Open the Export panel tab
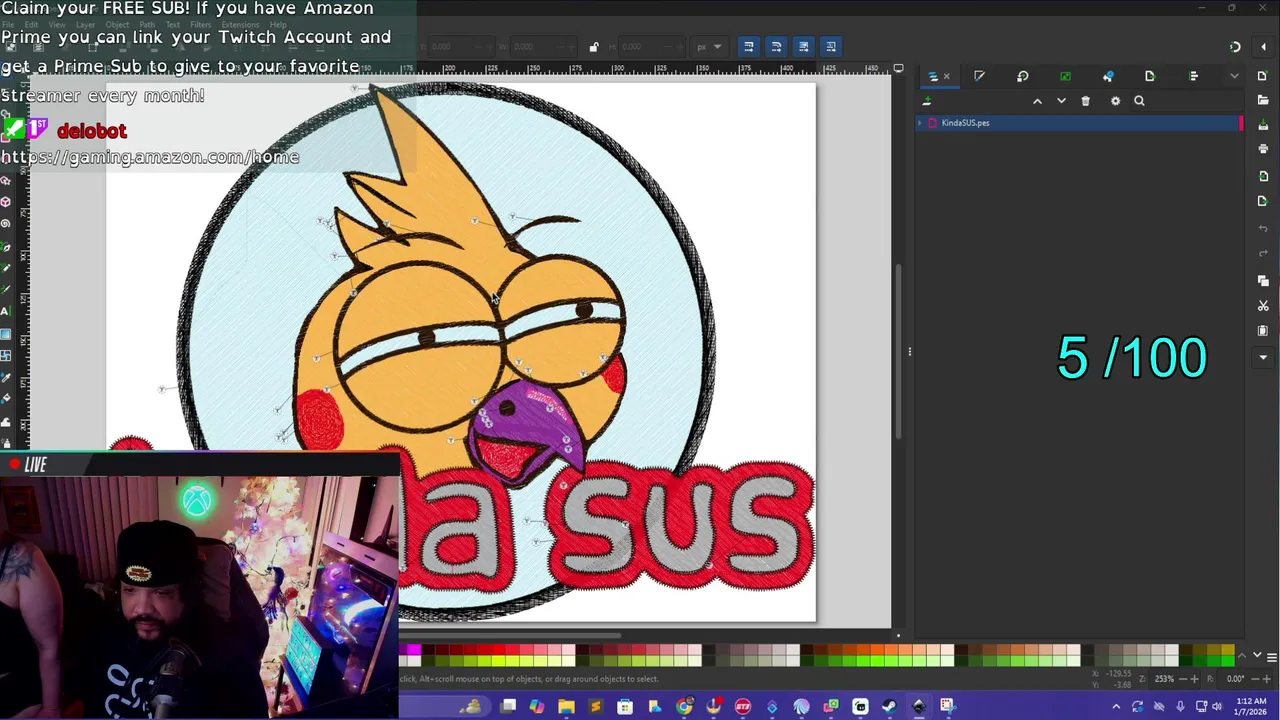Viewport: 1280px width, 720px height. point(1149,76)
